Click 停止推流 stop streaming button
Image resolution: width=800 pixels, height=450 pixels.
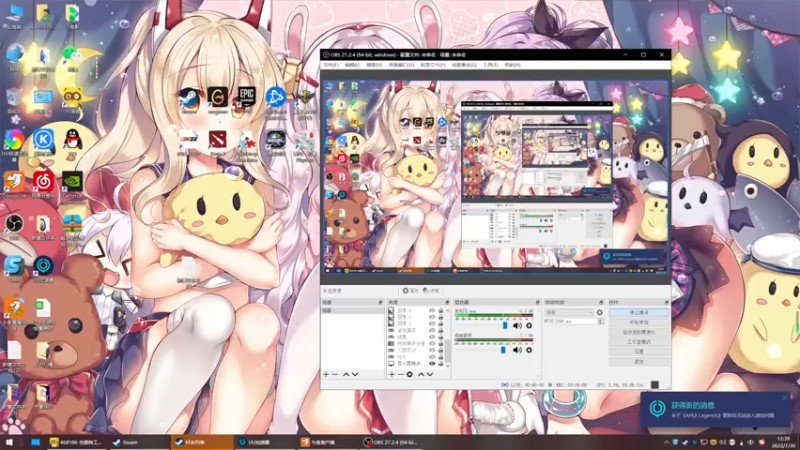pyautogui.click(x=639, y=312)
